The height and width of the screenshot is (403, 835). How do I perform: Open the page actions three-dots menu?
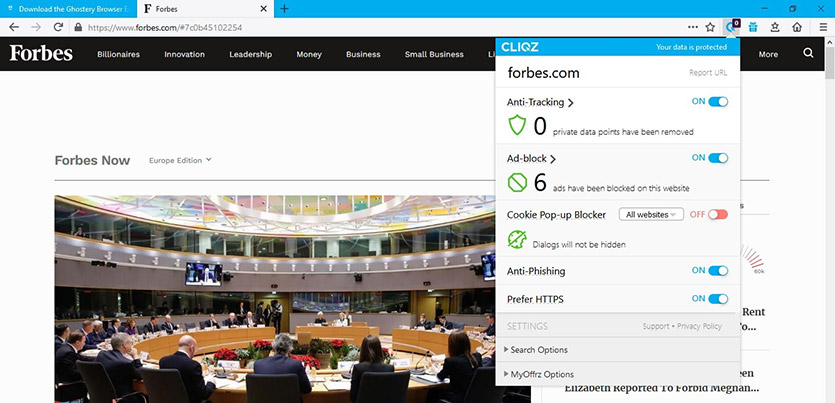click(692, 27)
